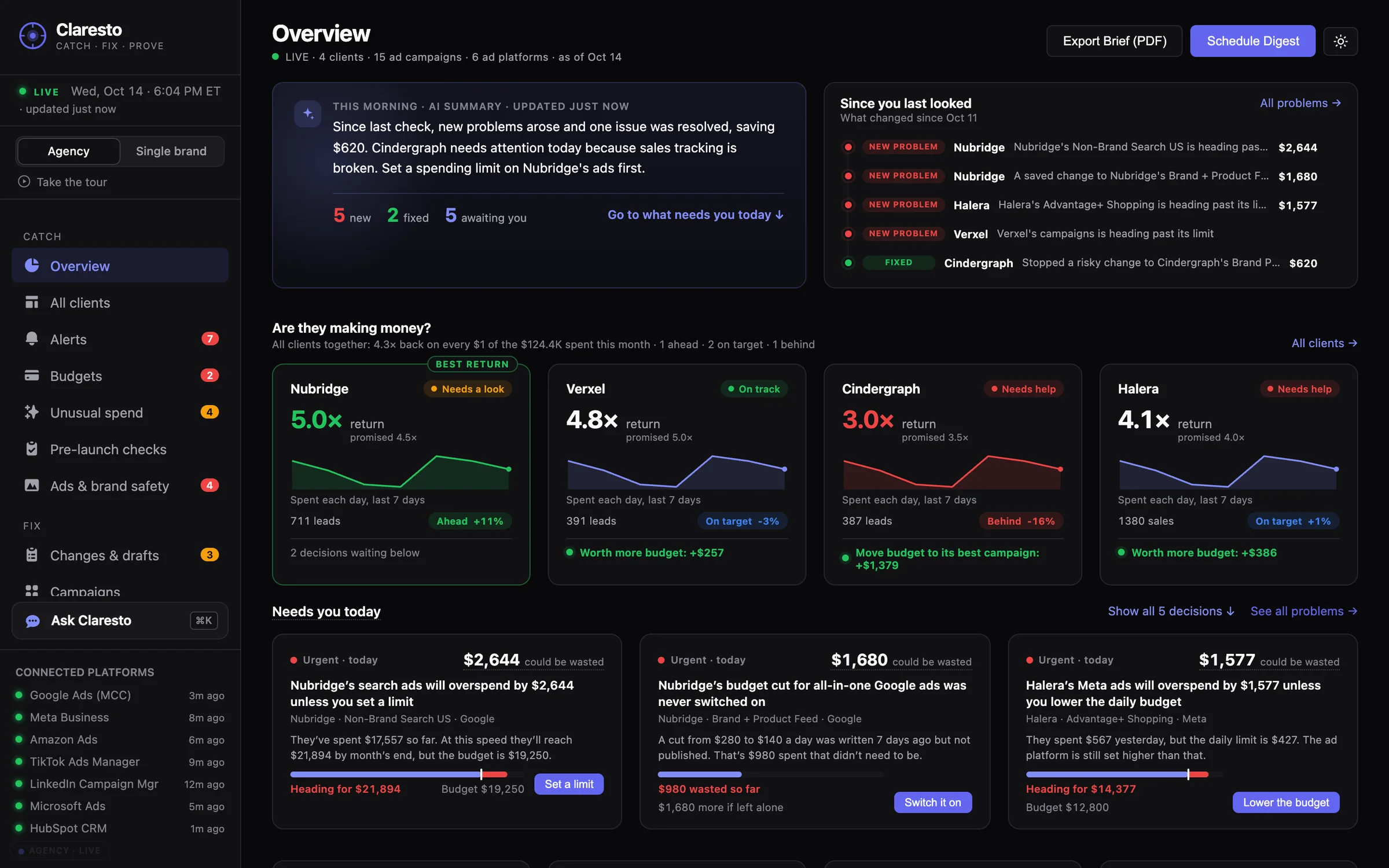Click Halera Meta ads budget progress bar

click(x=1125, y=774)
